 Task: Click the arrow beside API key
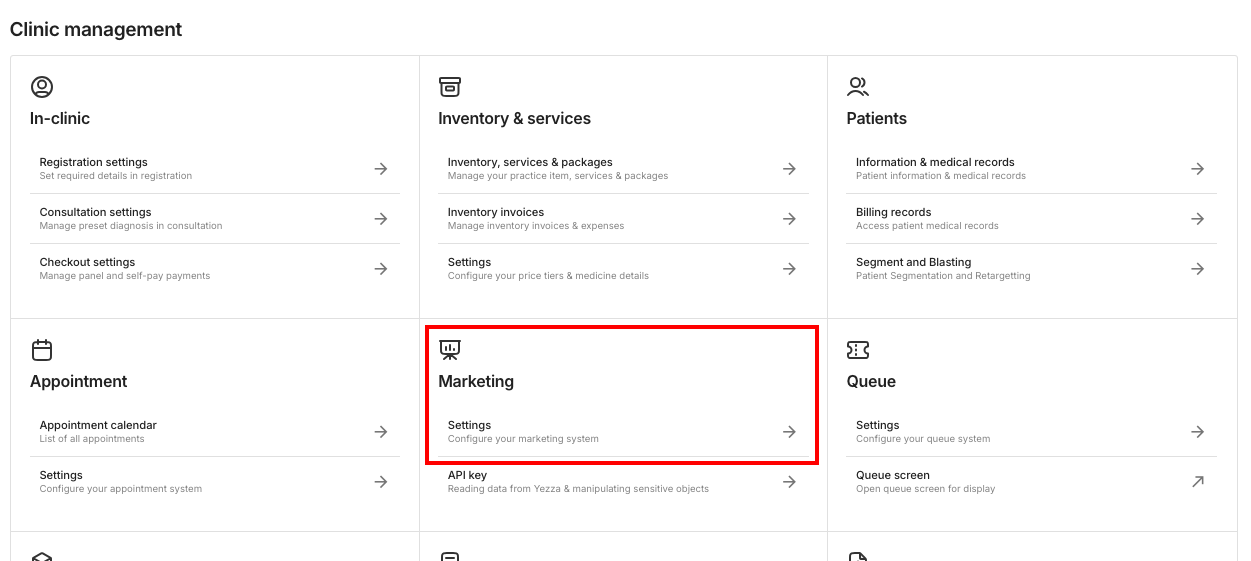pyautogui.click(x=789, y=482)
